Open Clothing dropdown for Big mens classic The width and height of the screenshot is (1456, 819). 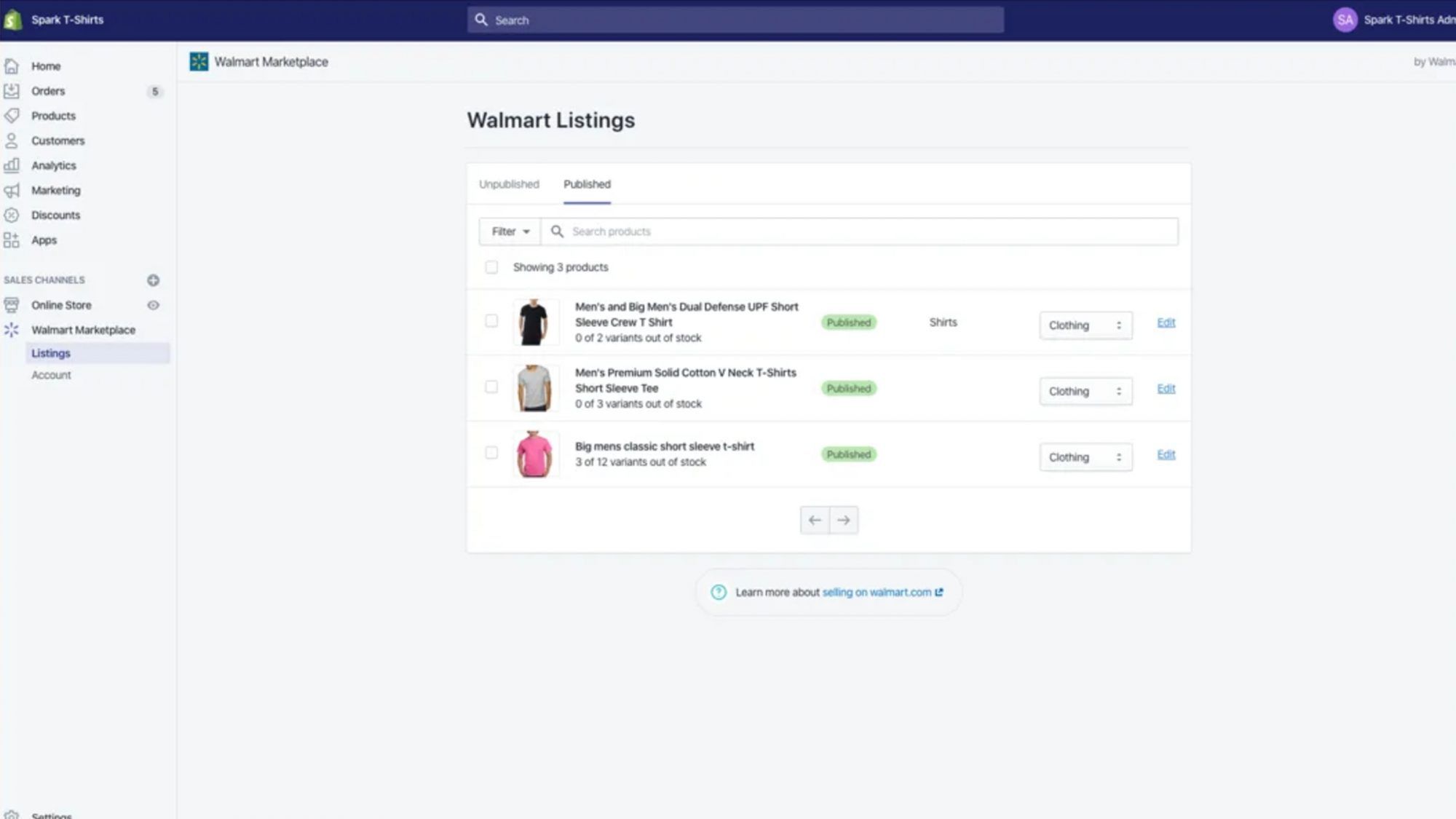[x=1085, y=457]
